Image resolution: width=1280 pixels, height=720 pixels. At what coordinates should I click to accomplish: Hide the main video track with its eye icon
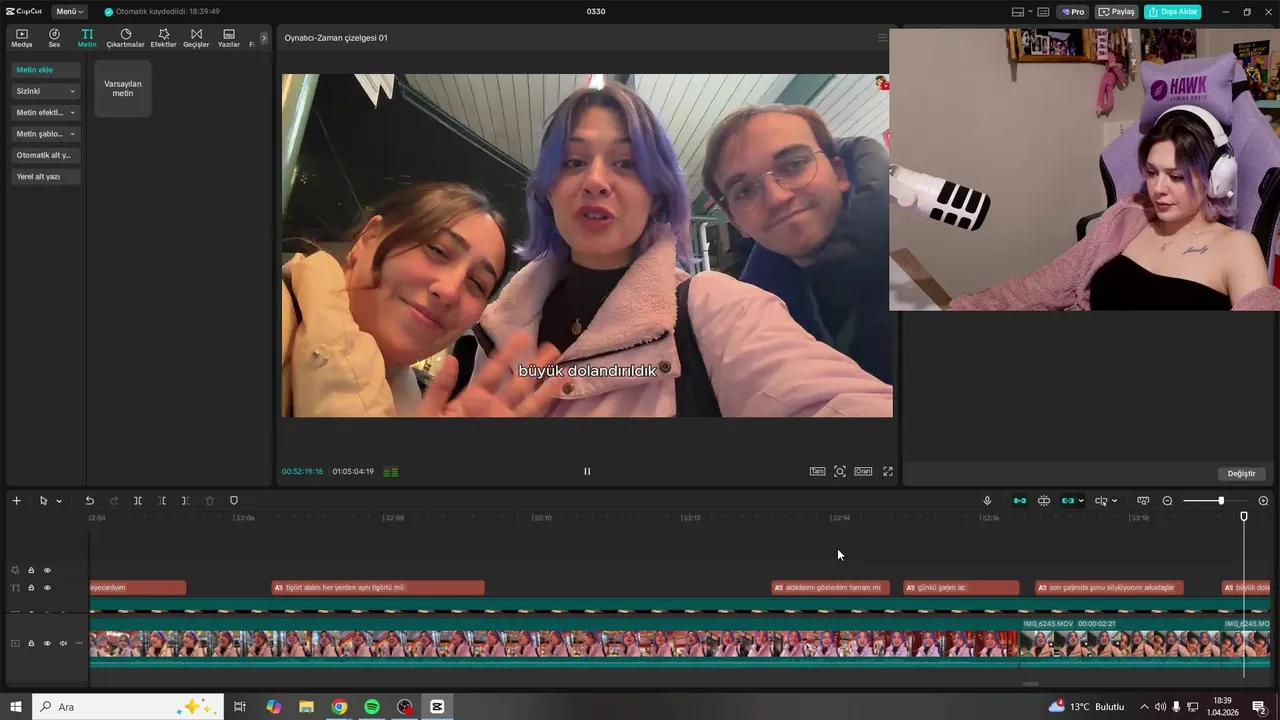pos(47,643)
